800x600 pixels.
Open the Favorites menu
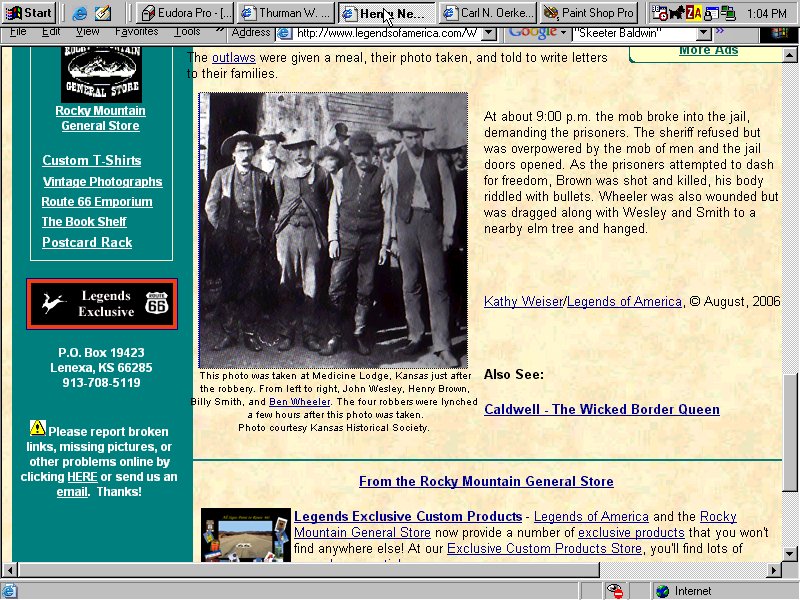pos(136,32)
